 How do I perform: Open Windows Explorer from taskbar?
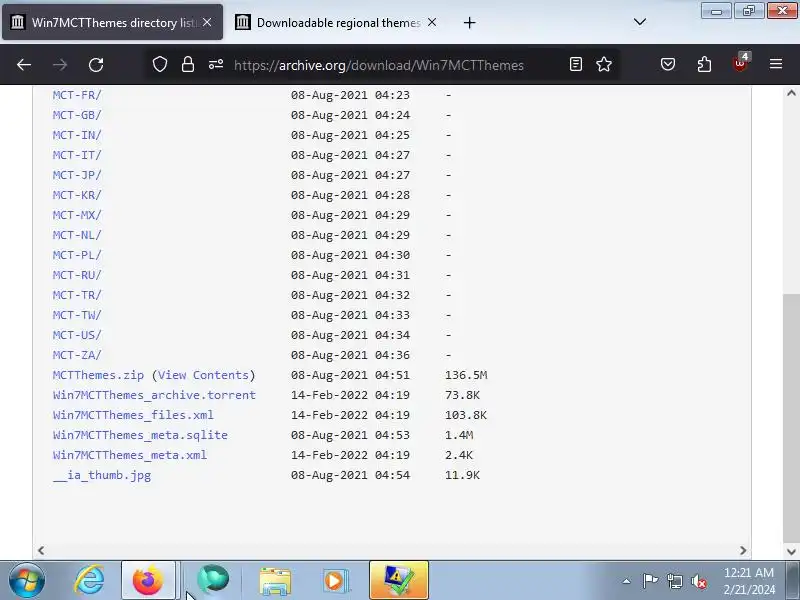coord(275,581)
